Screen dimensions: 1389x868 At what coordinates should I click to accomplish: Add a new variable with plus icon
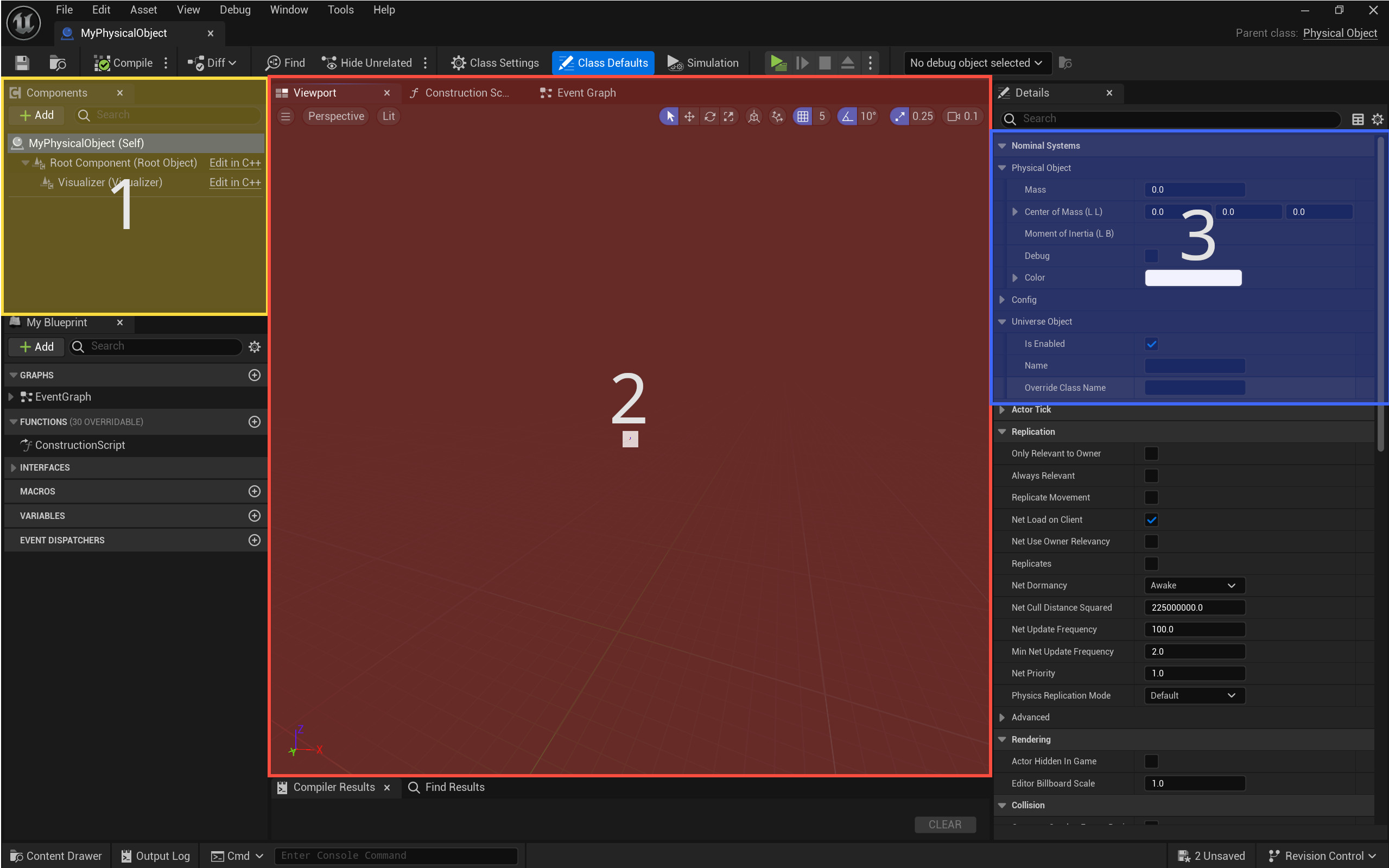254,516
